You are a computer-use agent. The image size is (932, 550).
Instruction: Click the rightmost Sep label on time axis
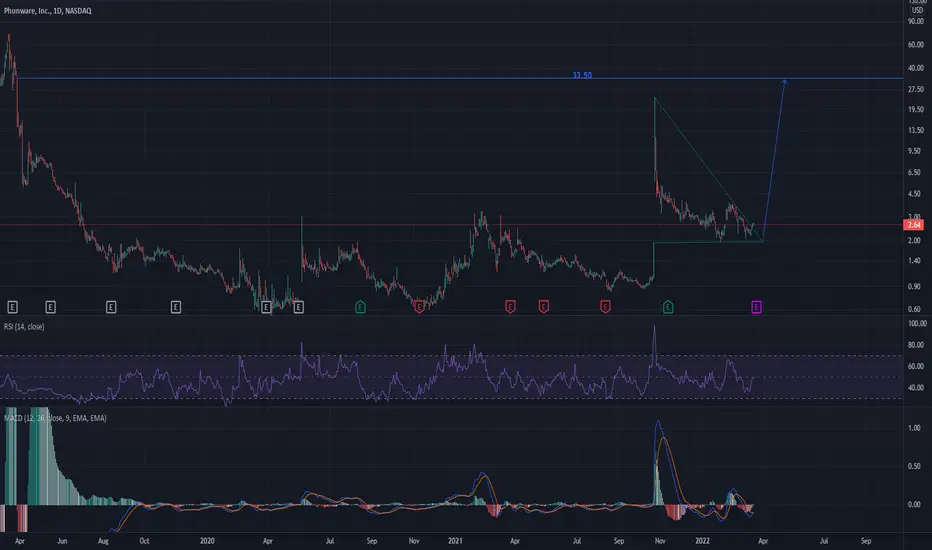click(x=866, y=541)
